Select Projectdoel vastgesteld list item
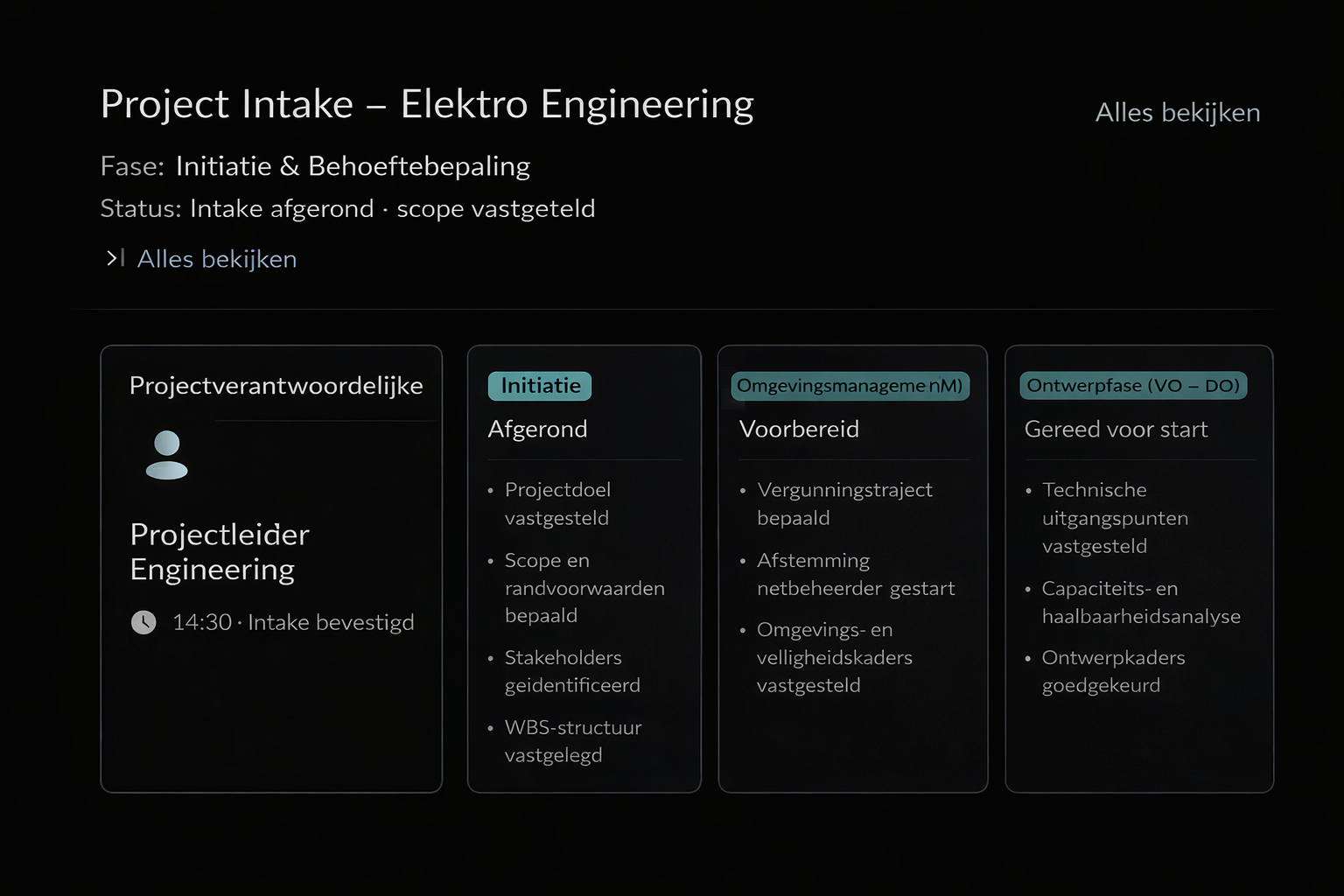This screenshot has height=896, width=1344. click(x=557, y=504)
